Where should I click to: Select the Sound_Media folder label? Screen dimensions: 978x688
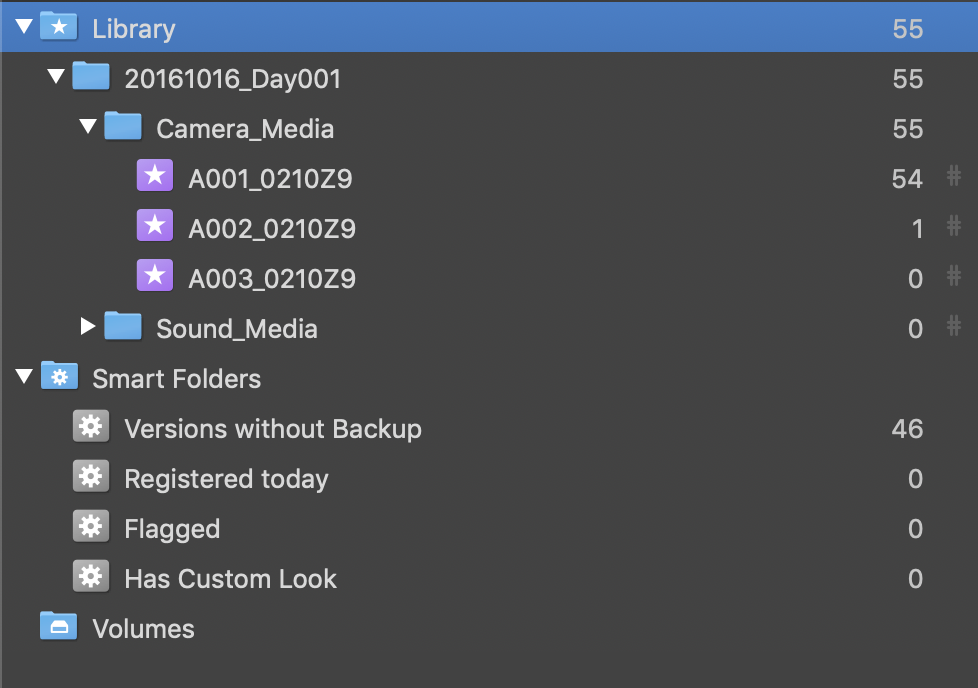click(x=237, y=329)
